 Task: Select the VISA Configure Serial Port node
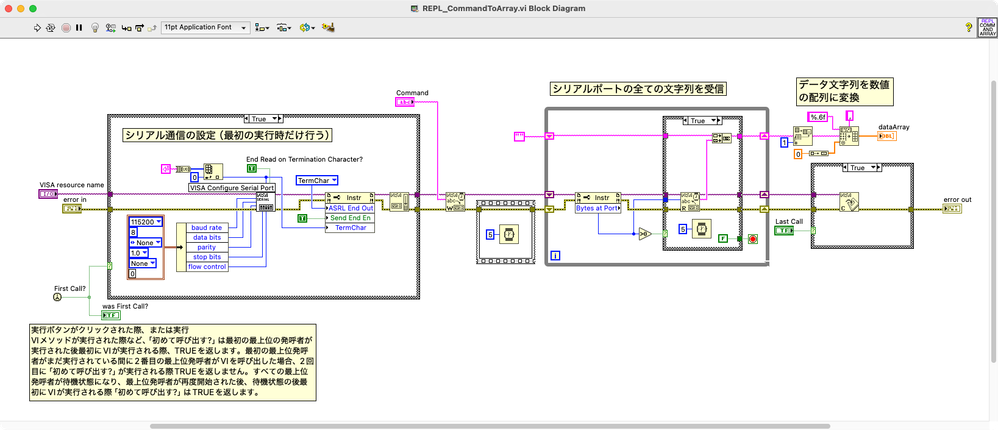[265, 201]
